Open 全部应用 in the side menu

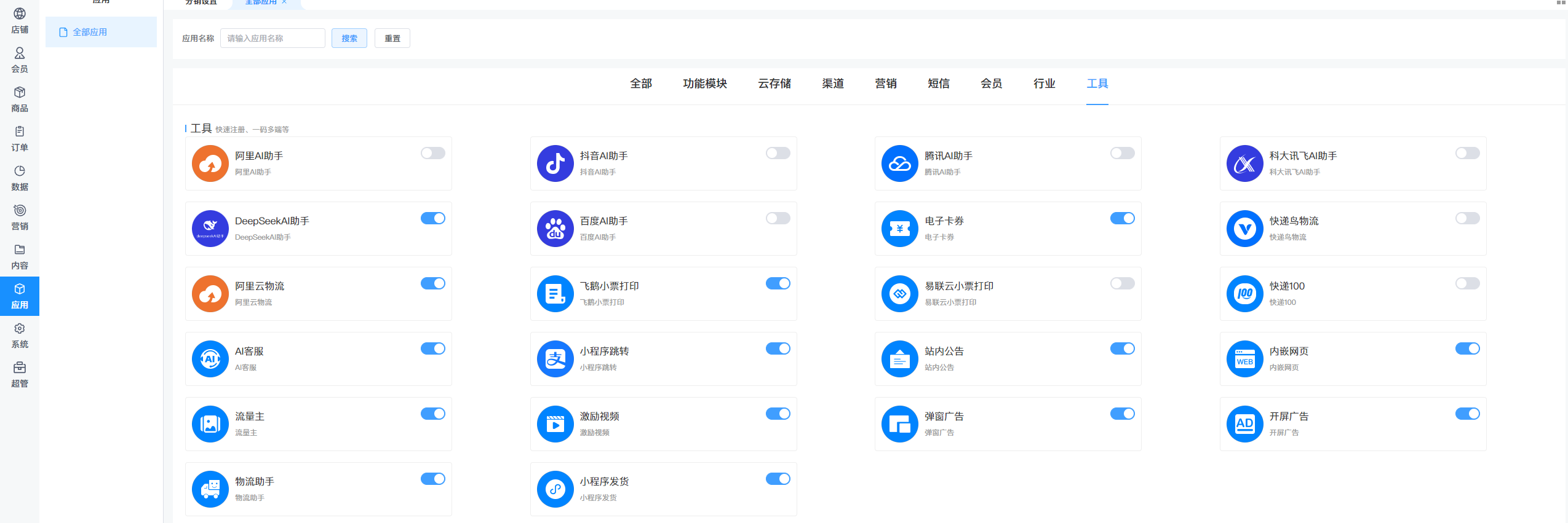click(101, 32)
